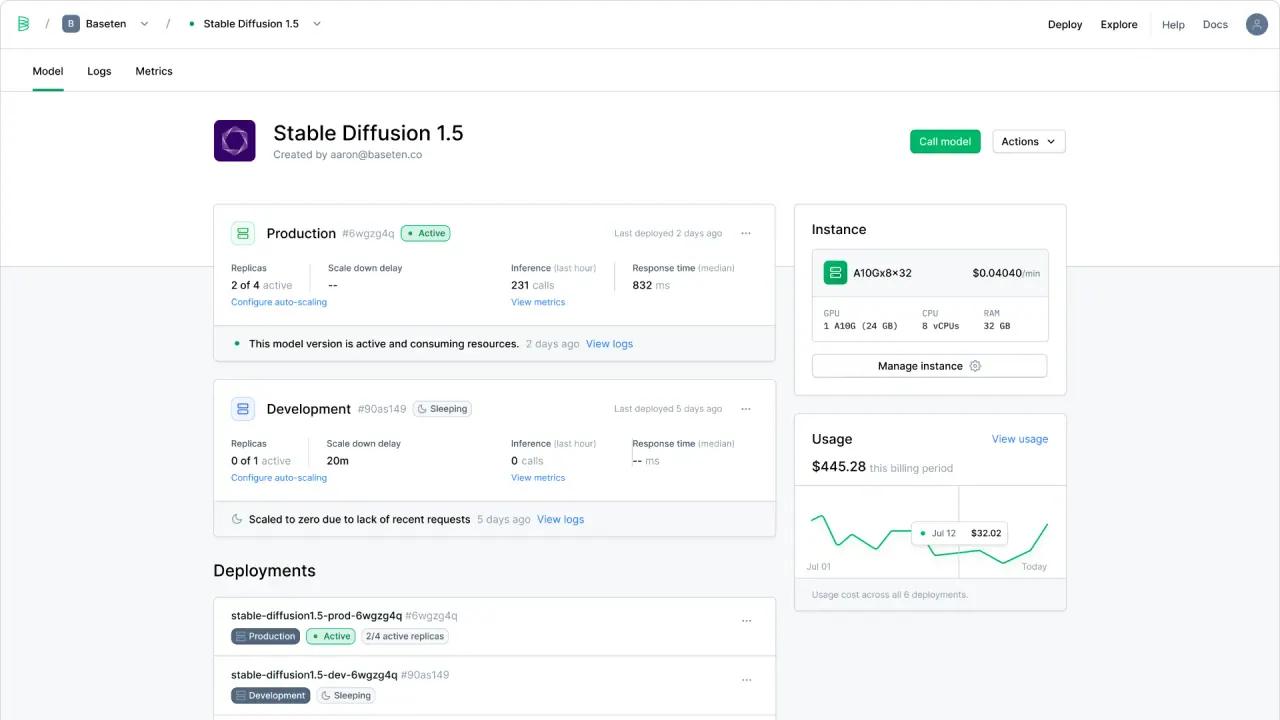The width and height of the screenshot is (1280, 720).
Task: Click the green Call model button
Action: click(945, 142)
